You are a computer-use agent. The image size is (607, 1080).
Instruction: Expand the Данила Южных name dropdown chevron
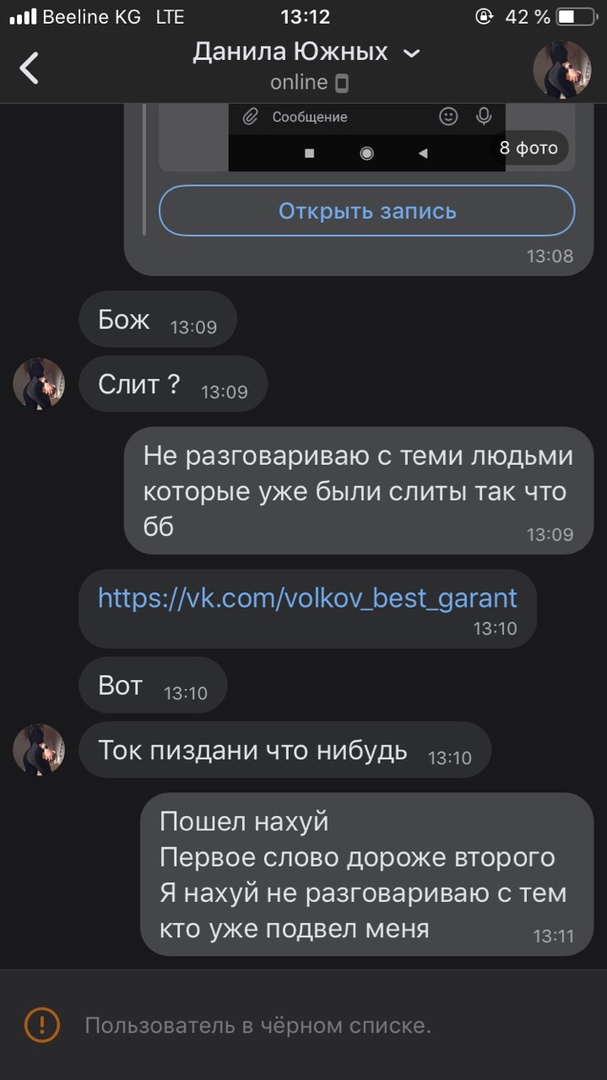(x=411, y=54)
